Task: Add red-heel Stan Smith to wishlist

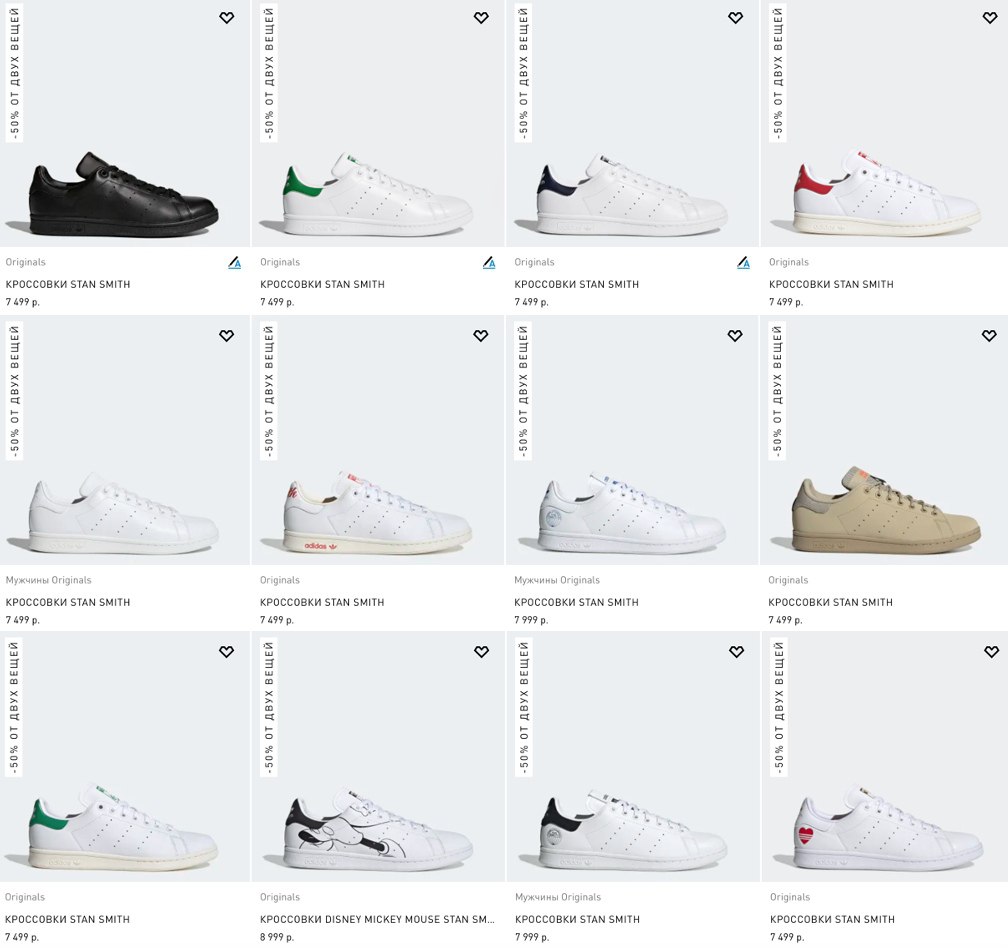Action: click(x=990, y=18)
